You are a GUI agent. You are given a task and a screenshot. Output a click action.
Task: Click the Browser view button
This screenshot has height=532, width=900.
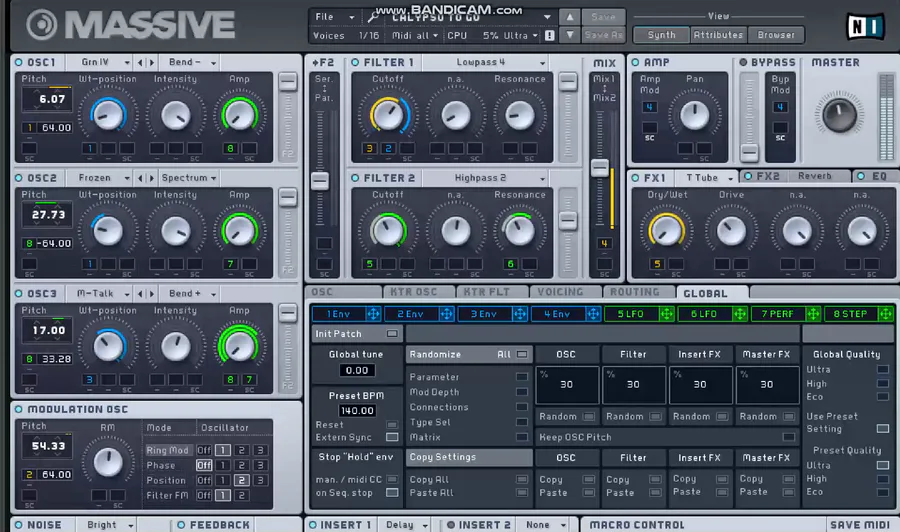tap(776, 35)
